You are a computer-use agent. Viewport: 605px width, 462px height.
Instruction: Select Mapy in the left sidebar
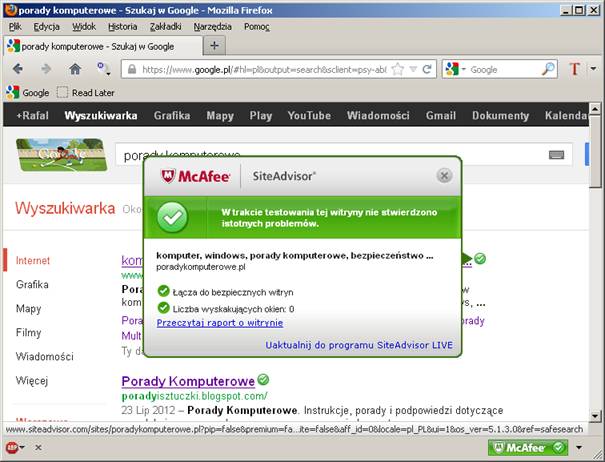click(x=28, y=309)
